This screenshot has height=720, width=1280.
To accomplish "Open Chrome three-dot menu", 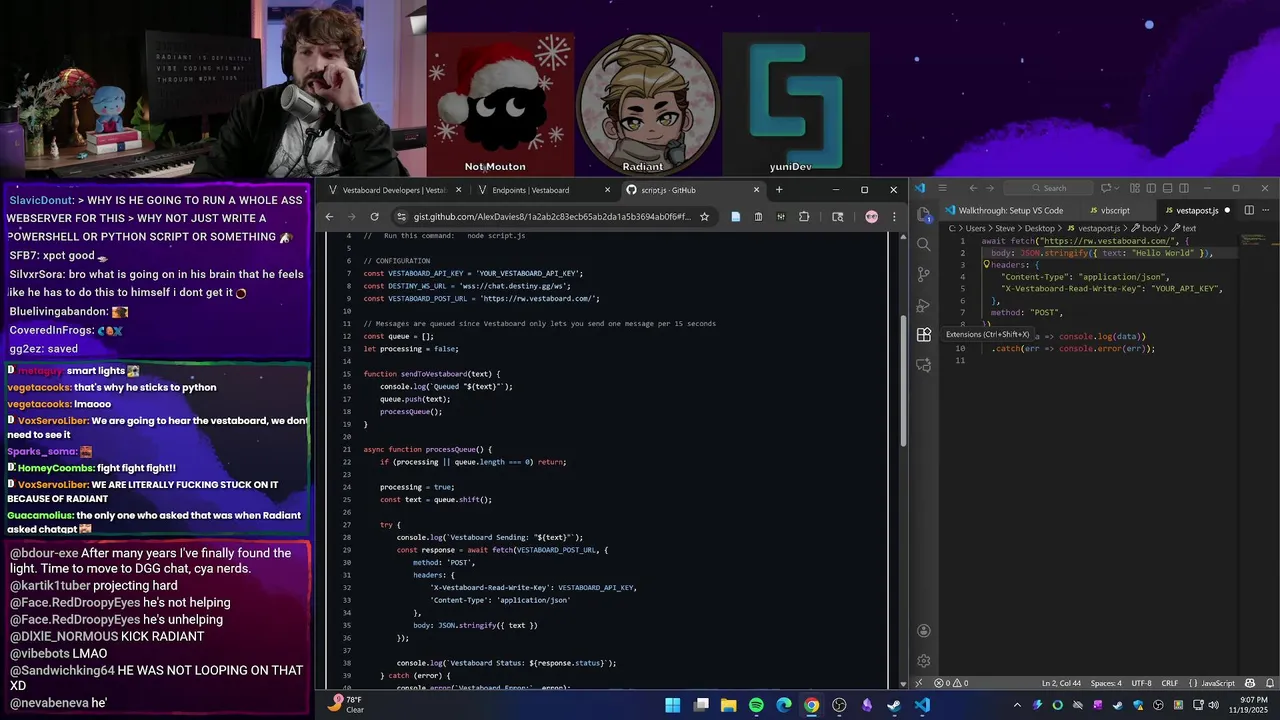I will click(x=894, y=217).
